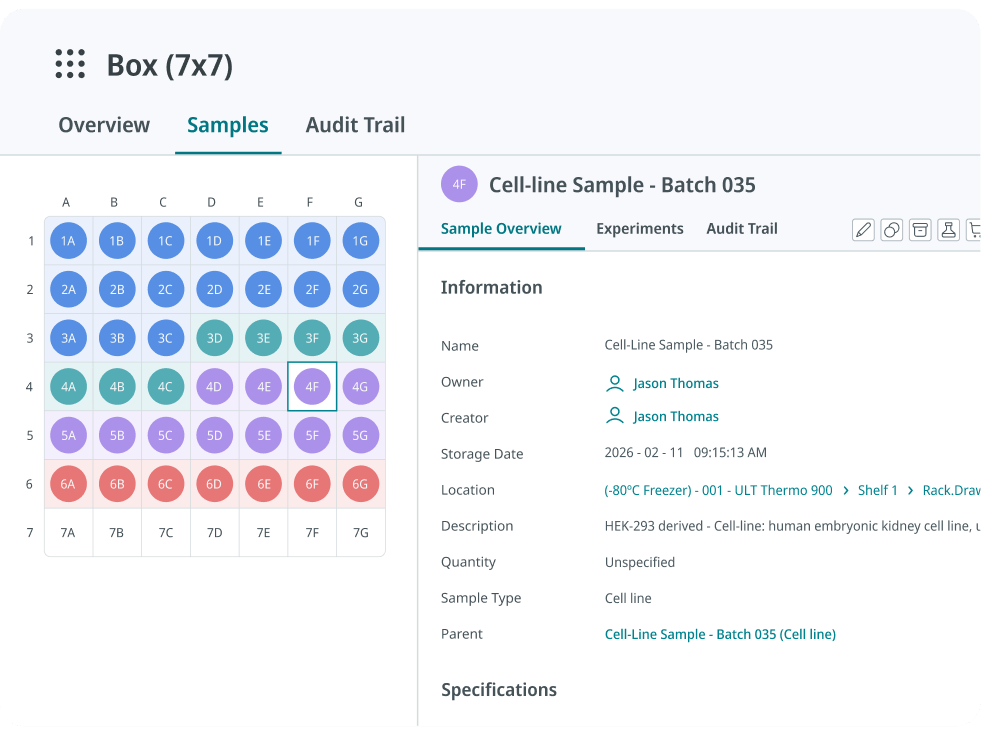Click the Storage Date value 2026 - 02 - 11
Image resolution: width=981 pixels, height=735 pixels.
(x=644, y=452)
